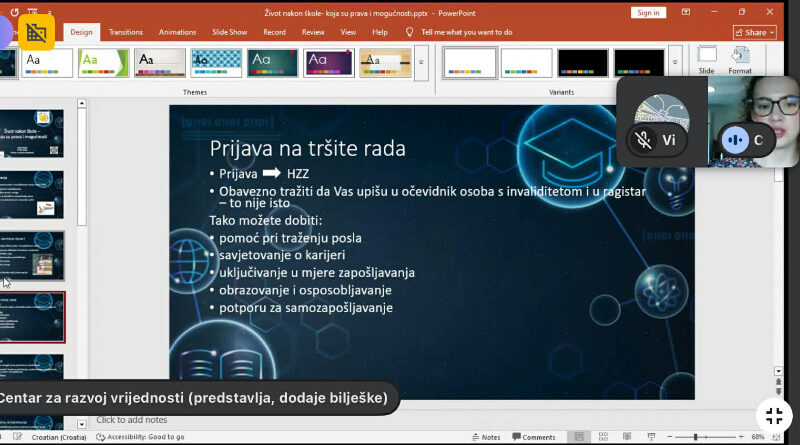Switch to the Animations tab
The image size is (800, 445).
click(177, 32)
